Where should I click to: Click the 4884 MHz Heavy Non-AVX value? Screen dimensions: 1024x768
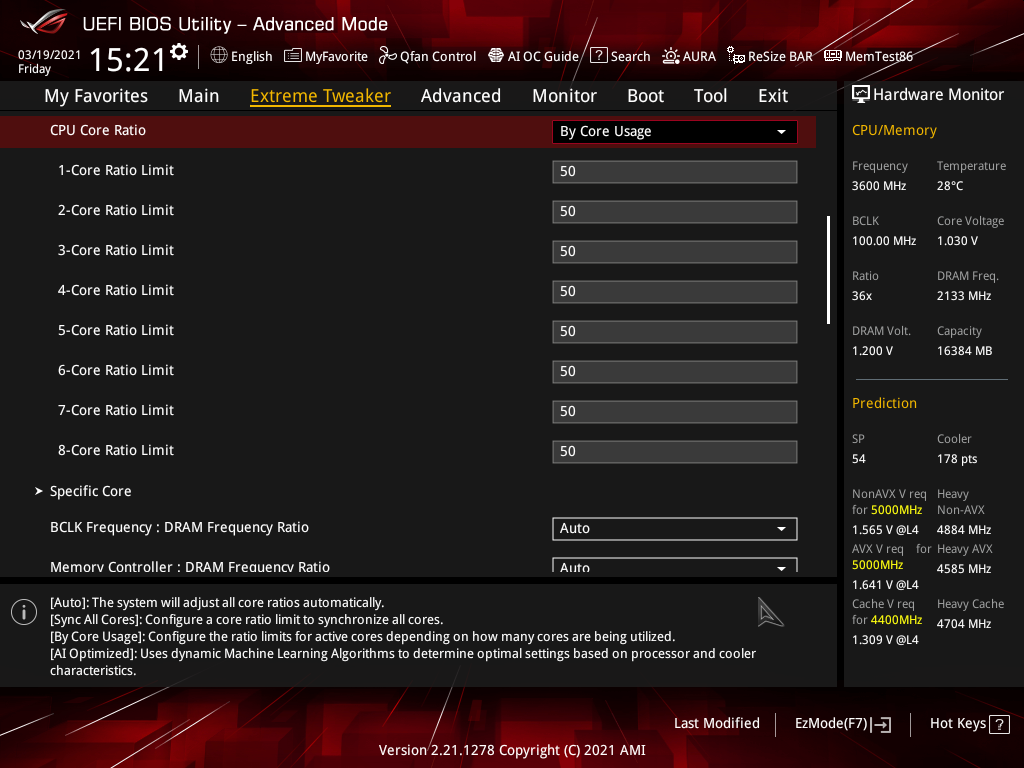point(964,530)
